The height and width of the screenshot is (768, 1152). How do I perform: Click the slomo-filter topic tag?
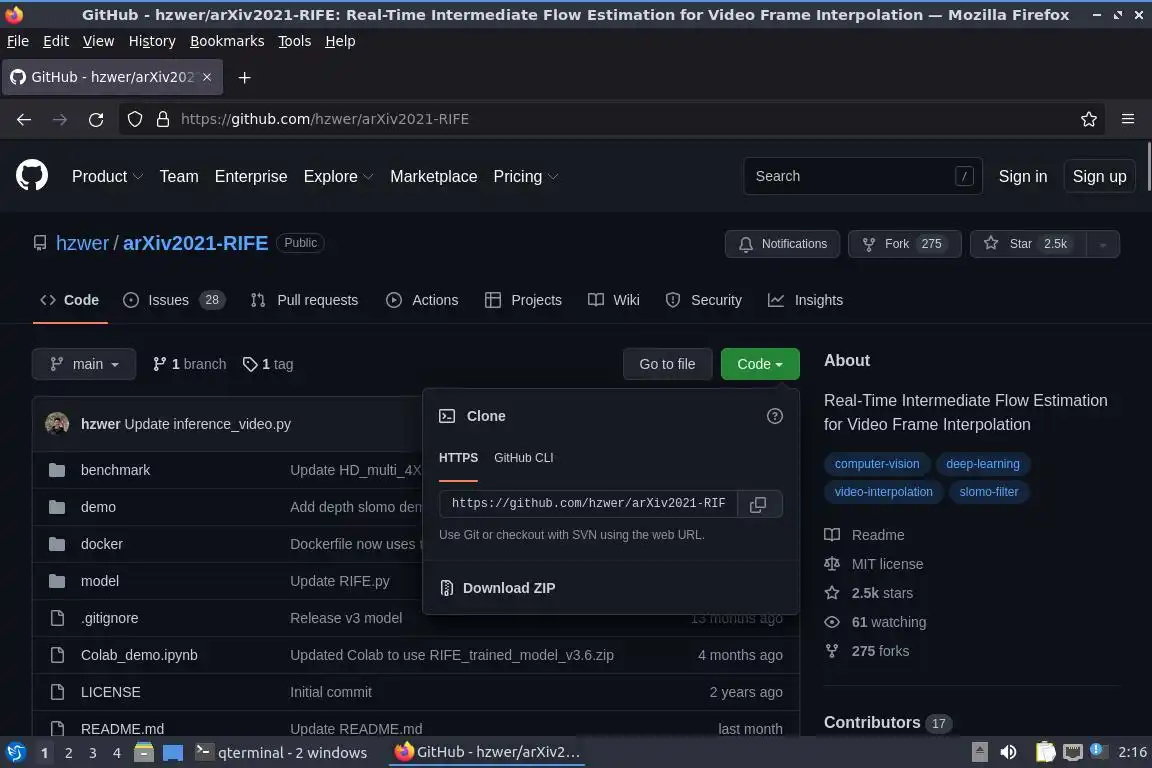point(988,492)
